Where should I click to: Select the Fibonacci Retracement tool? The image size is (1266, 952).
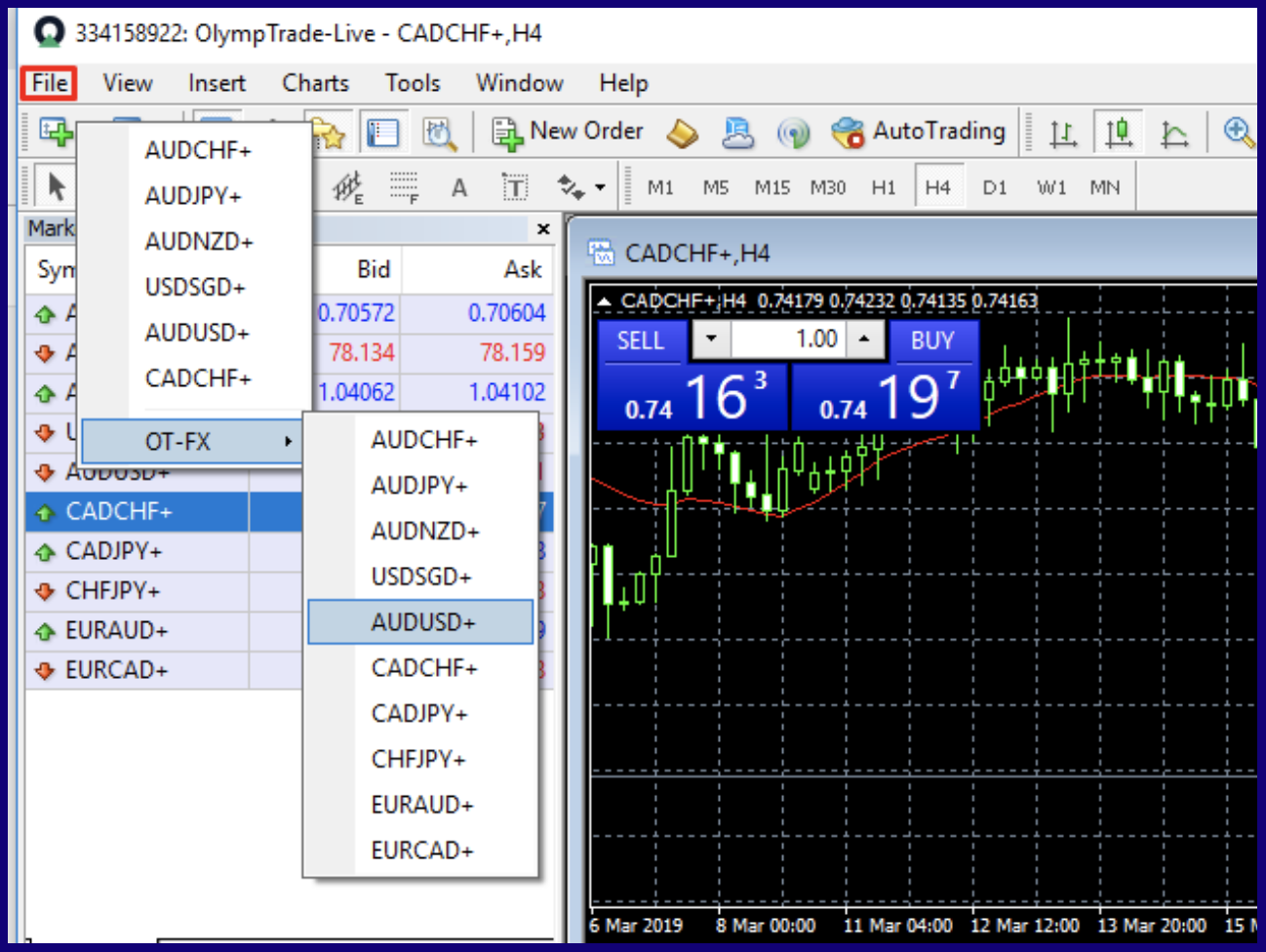(403, 186)
